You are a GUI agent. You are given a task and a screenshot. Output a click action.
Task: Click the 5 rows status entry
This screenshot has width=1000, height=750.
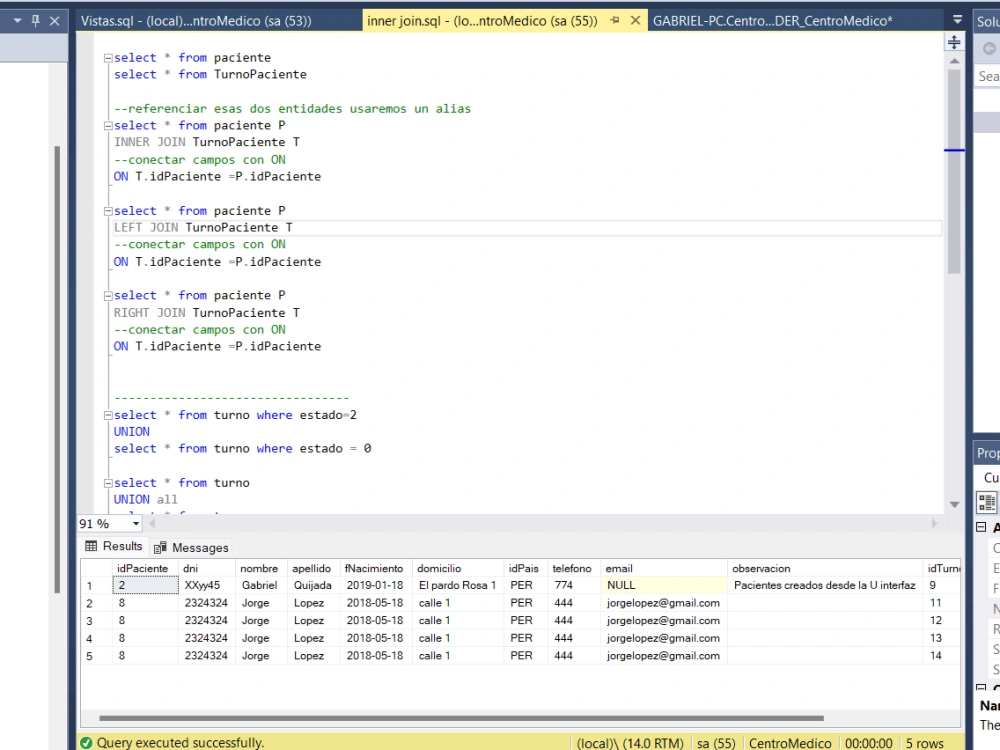coord(924,744)
